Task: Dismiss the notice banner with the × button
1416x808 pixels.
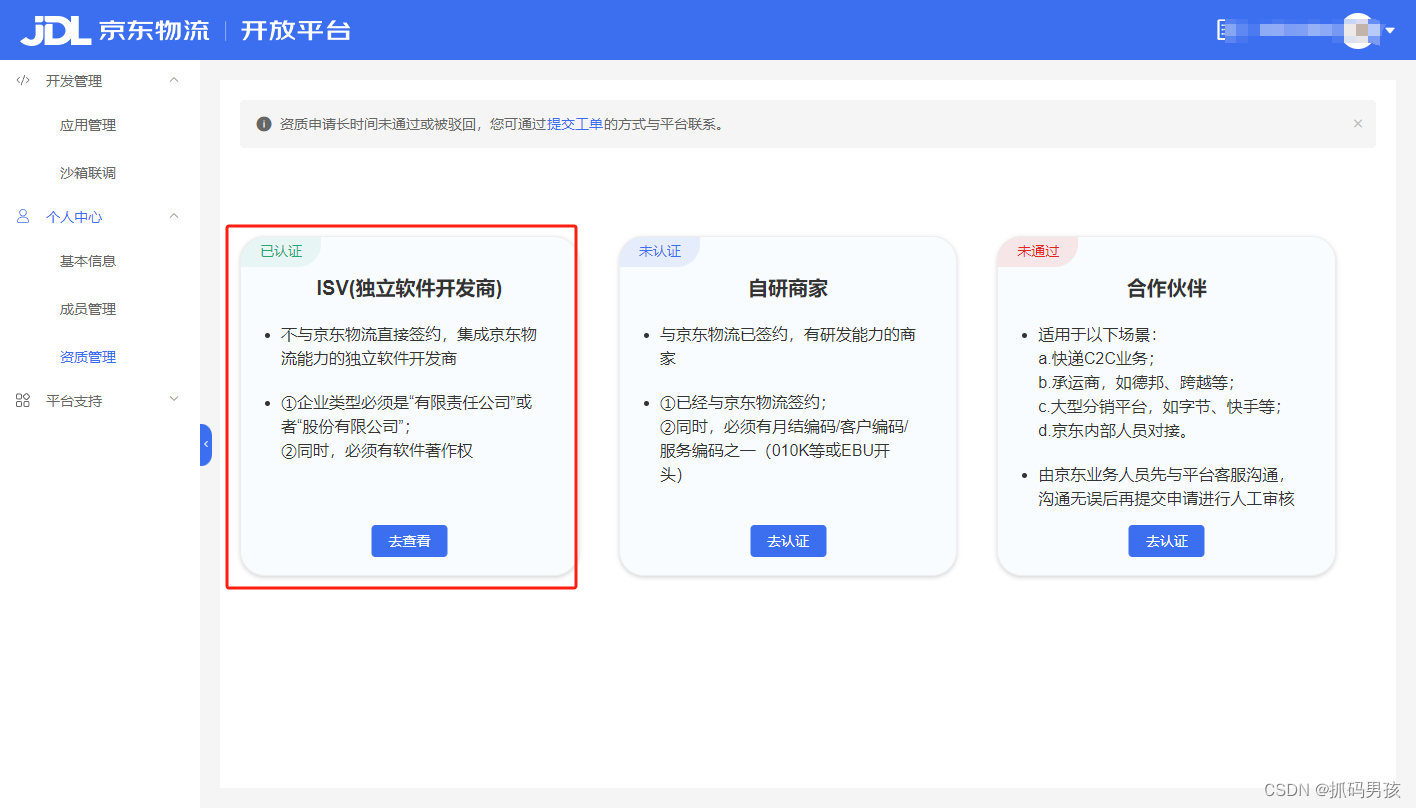Action: click(1358, 123)
